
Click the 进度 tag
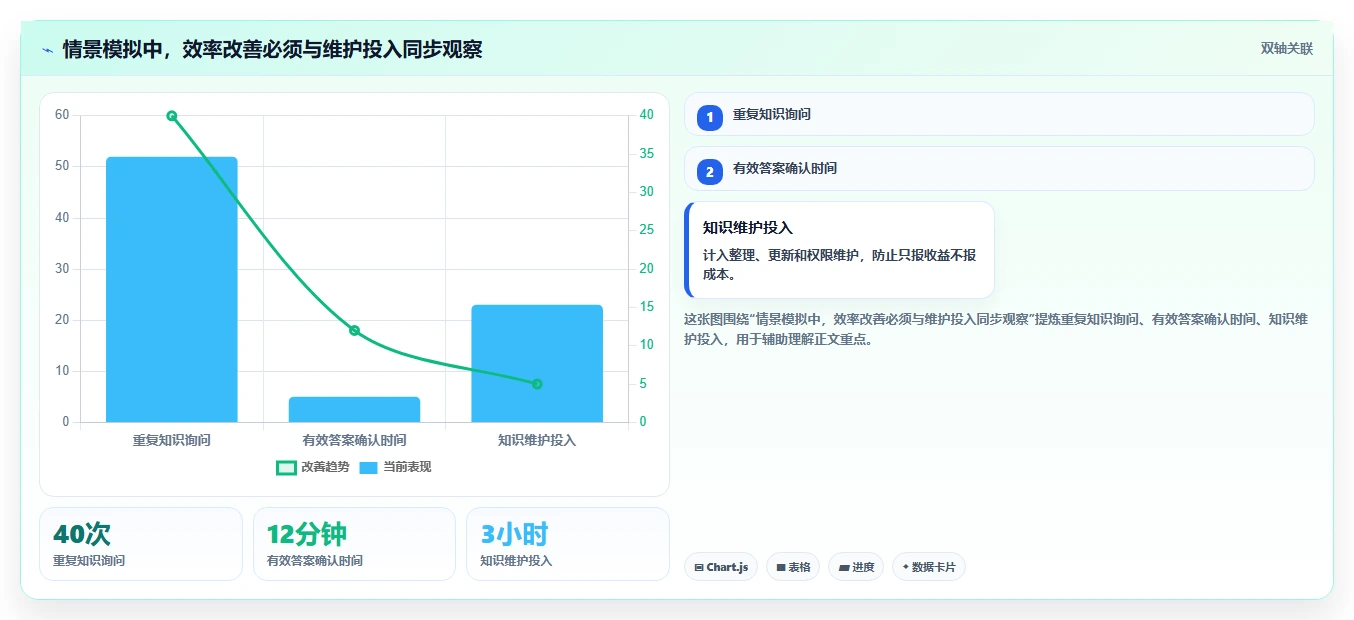856,567
